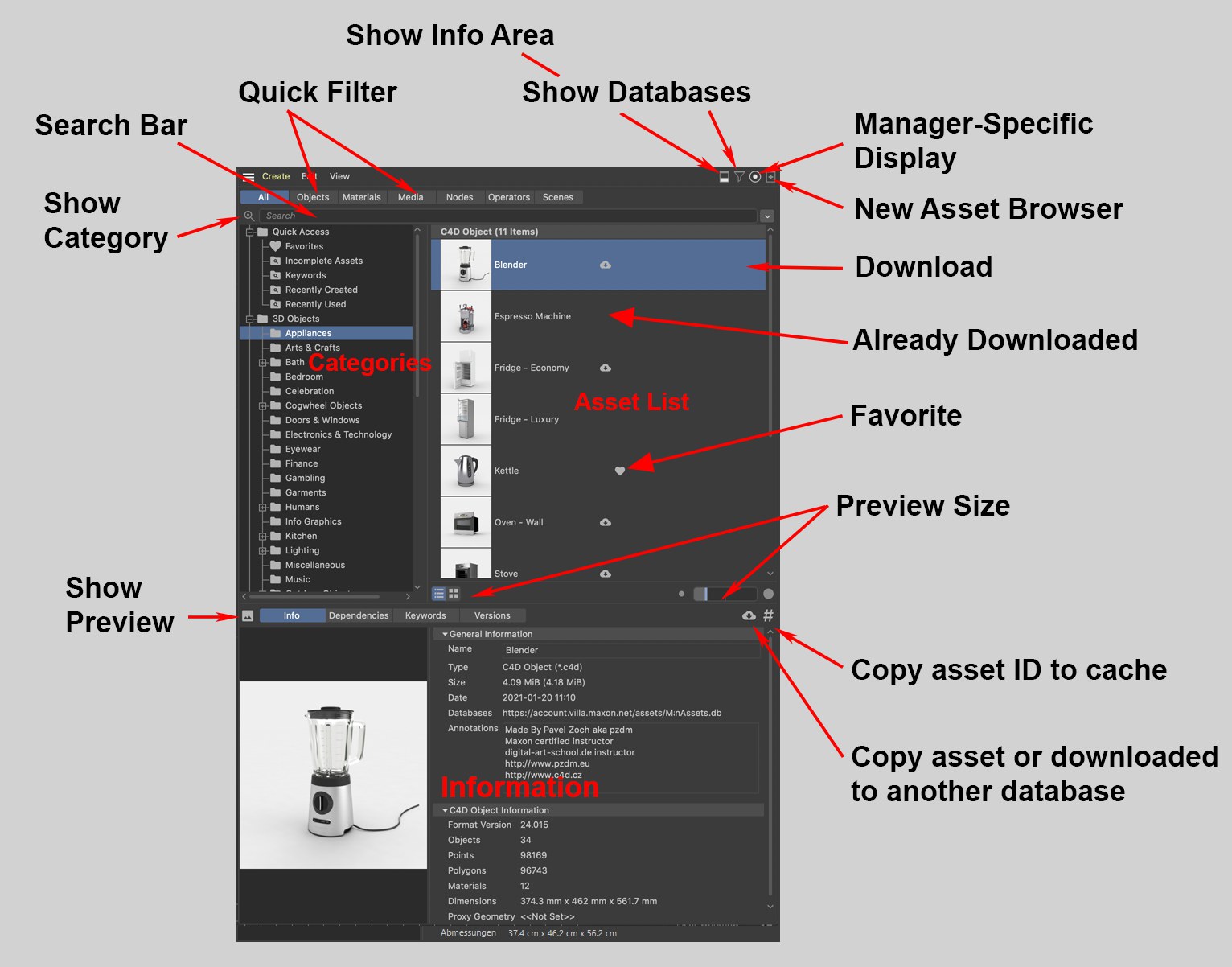The height and width of the screenshot is (967, 1232).
Task: Switch the asset list to grid view
Action: point(454,594)
